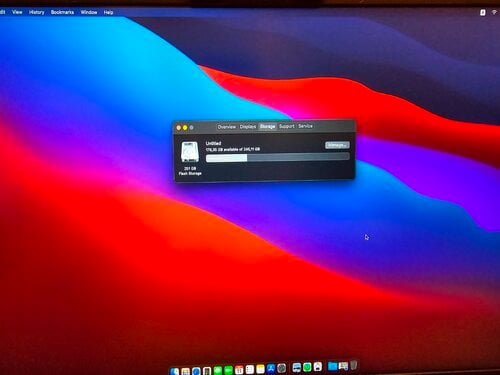Open the Reminders app in Dock

250,369
